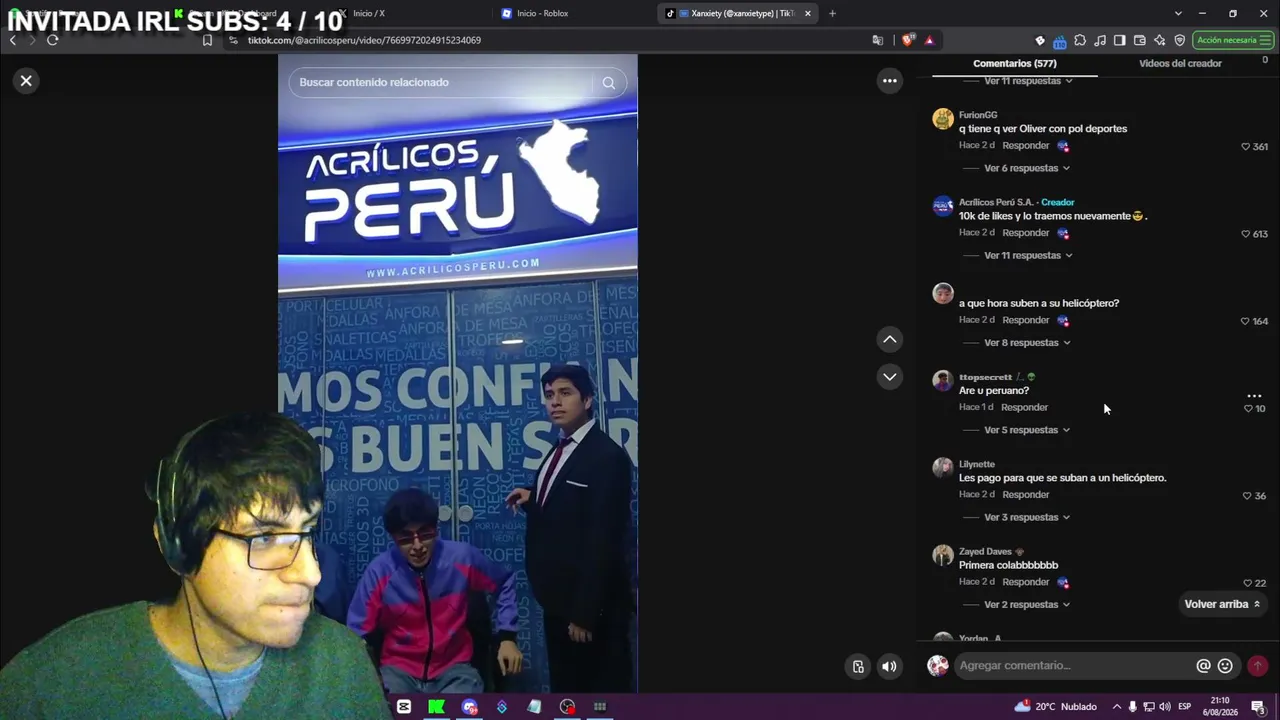Reply to the Acrílicos Perú creator comment
This screenshot has width=1280, height=720.
coord(1025,233)
